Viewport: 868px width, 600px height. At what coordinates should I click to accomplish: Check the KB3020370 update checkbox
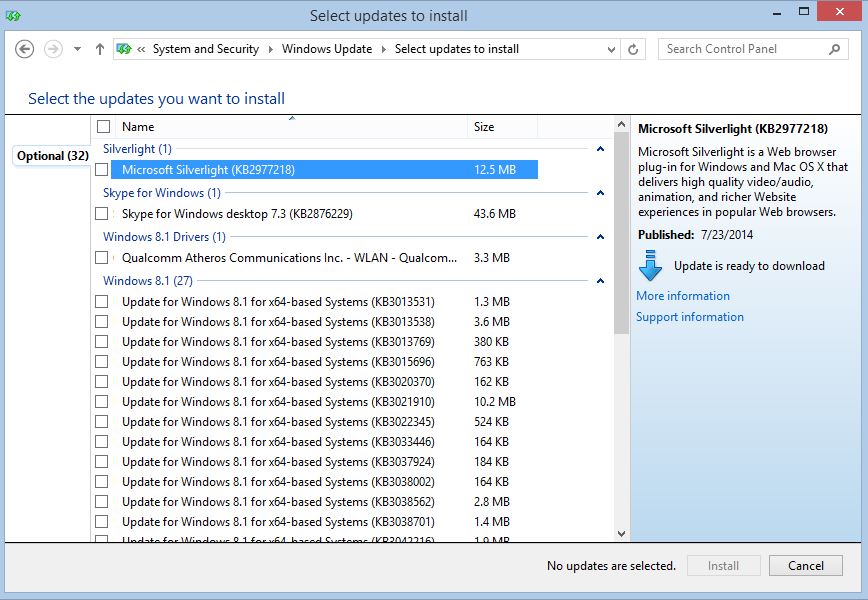tap(102, 382)
